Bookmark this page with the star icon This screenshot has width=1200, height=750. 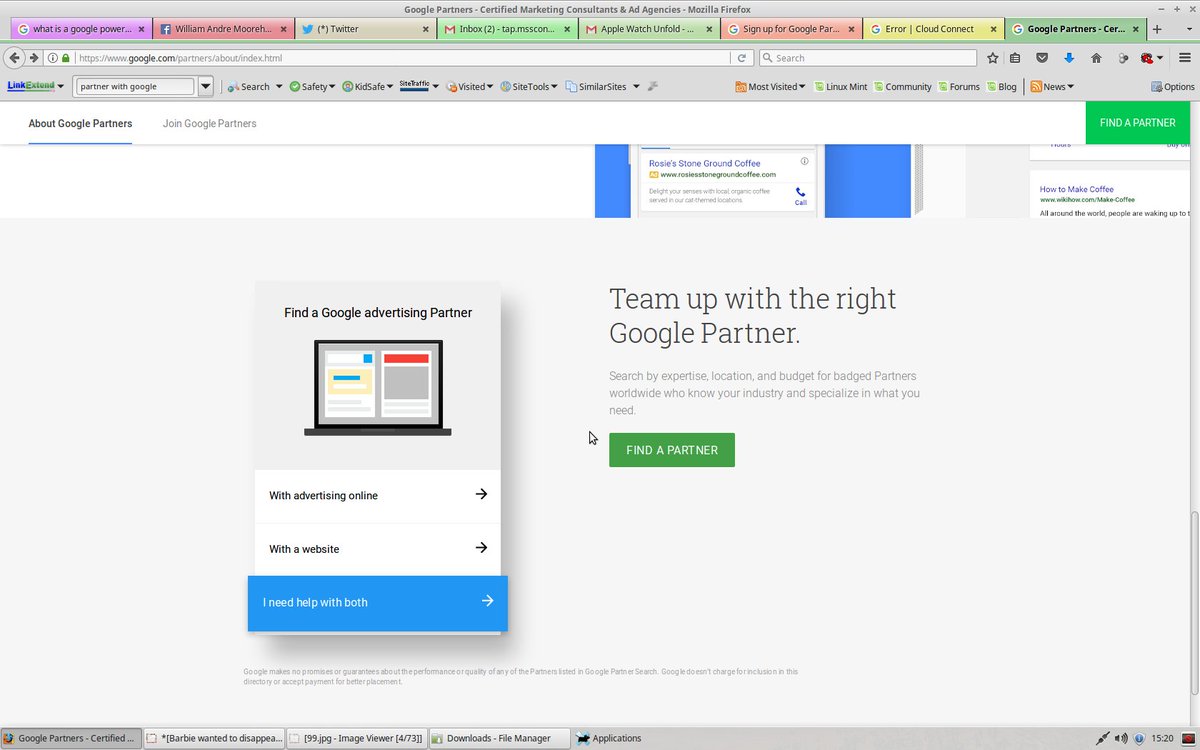point(992,58)
